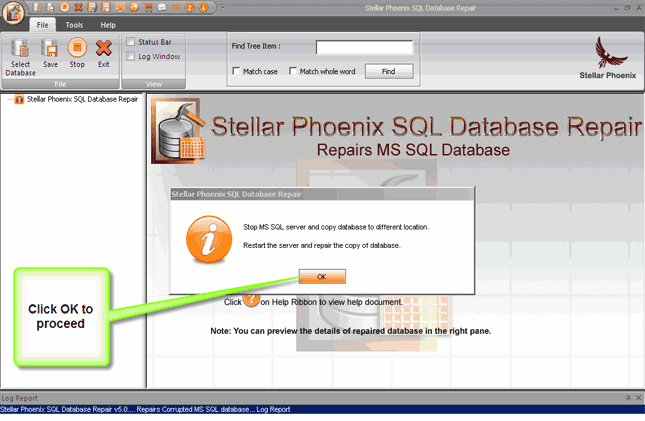
Task: Click 'Restart the server and repair' message
Action: click(322, 246)
